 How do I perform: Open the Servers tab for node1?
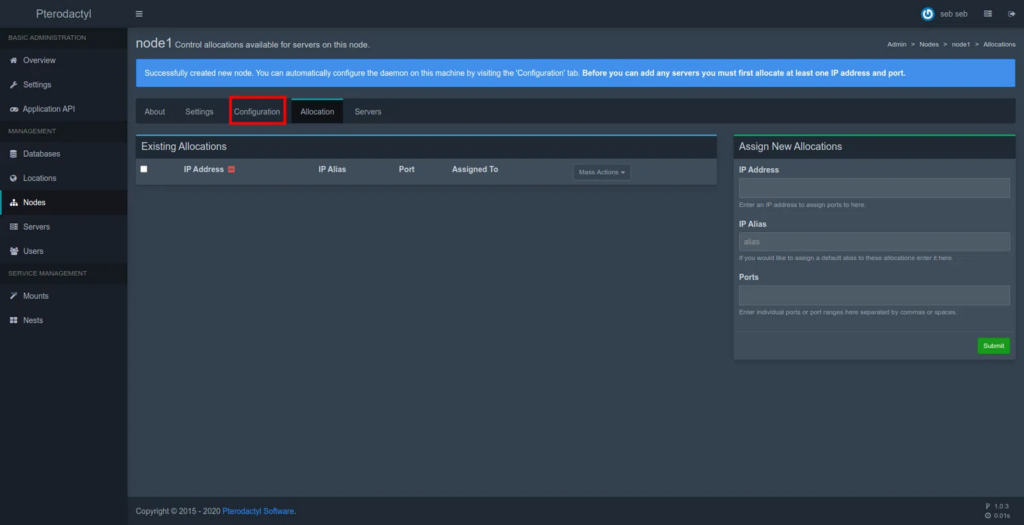pos(368,111)
